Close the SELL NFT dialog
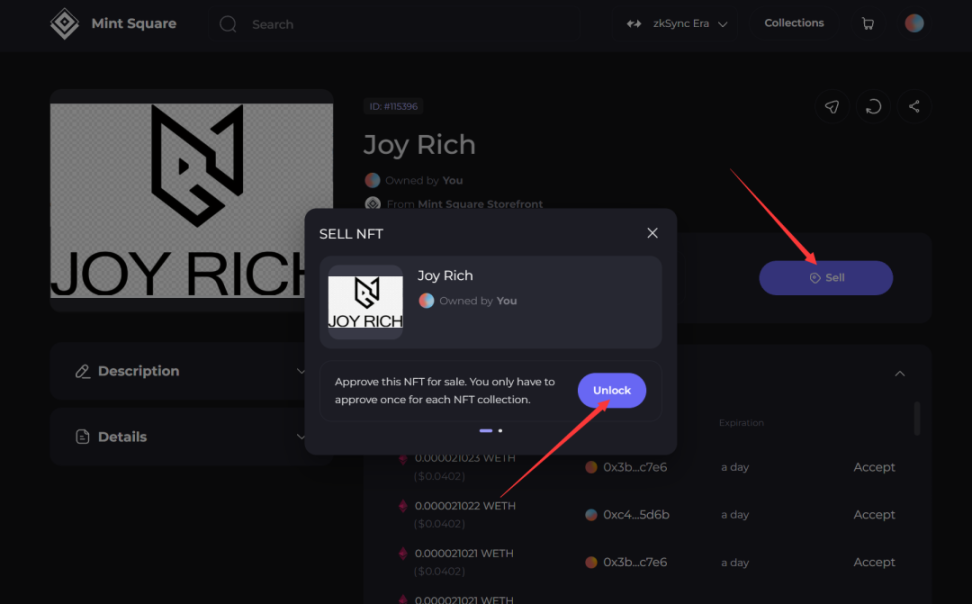The width and height of the screenshot is (972, 604). tap(652, 233)
